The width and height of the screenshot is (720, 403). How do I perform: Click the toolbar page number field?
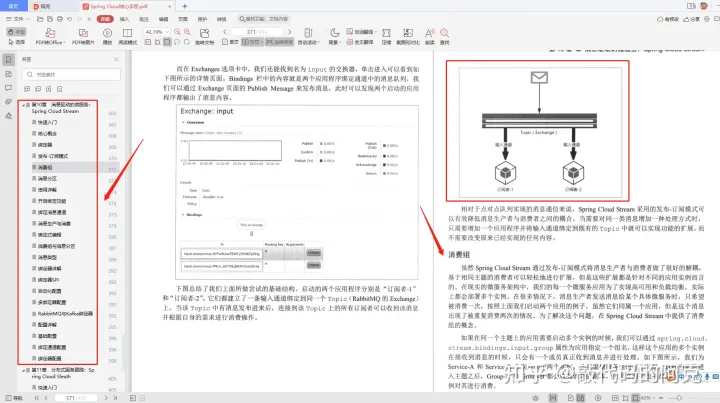(x=257, y=32)
